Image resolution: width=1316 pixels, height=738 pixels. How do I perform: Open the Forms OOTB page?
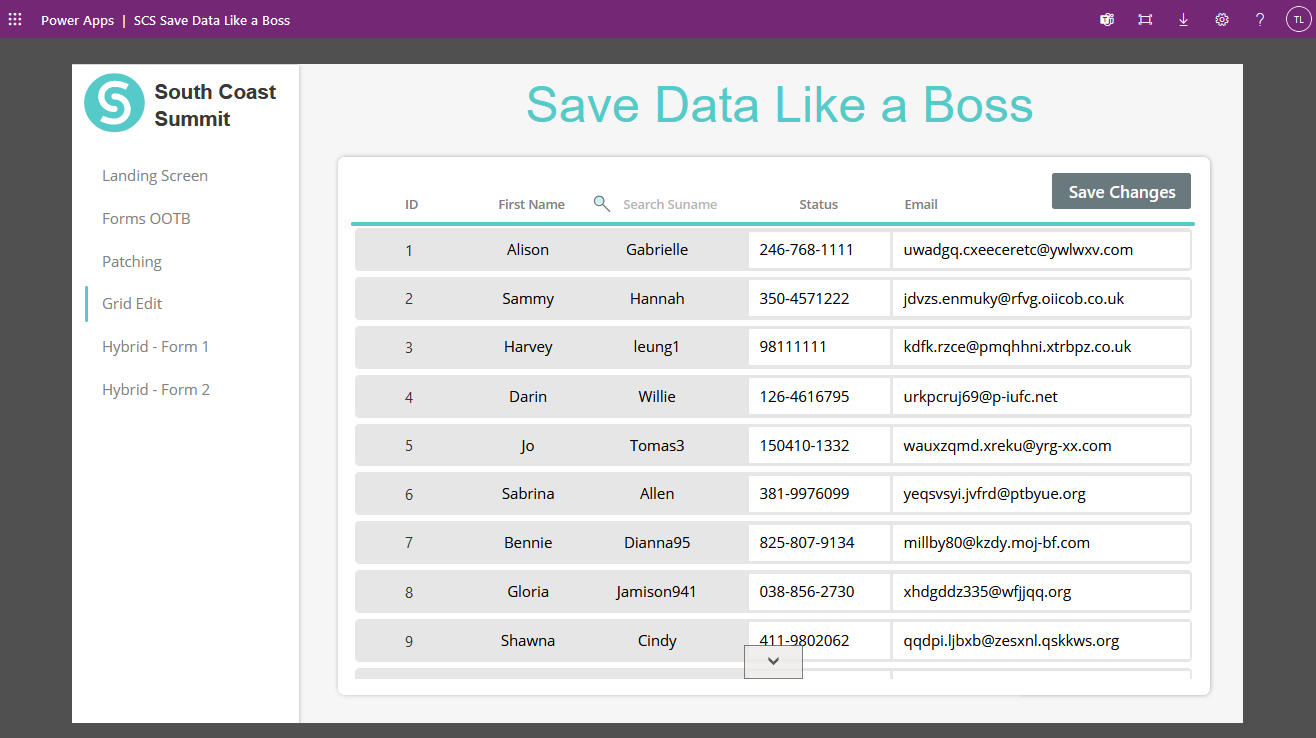pyautogui.click(x=146, y=218)
